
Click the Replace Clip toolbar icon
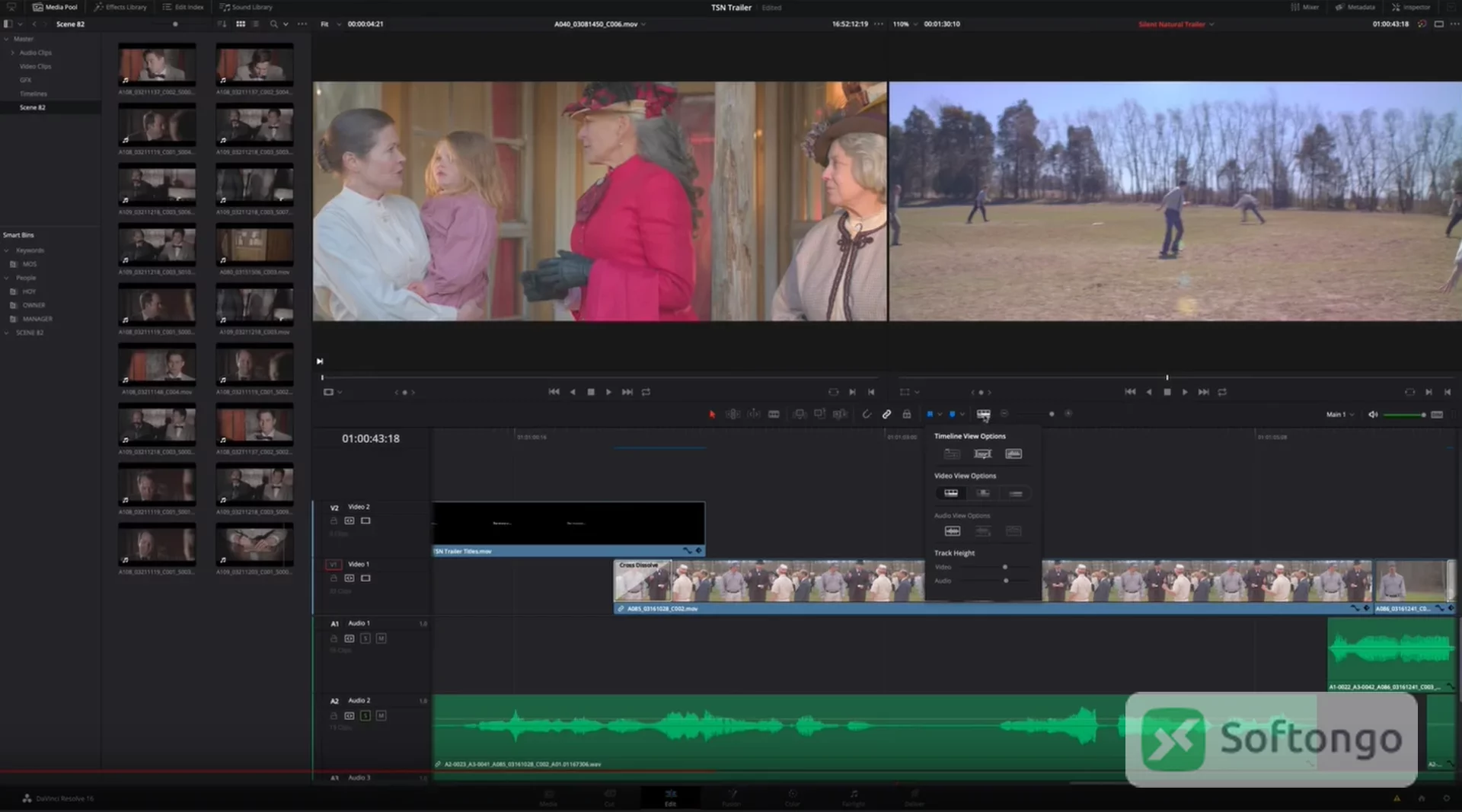coord(840,414)
